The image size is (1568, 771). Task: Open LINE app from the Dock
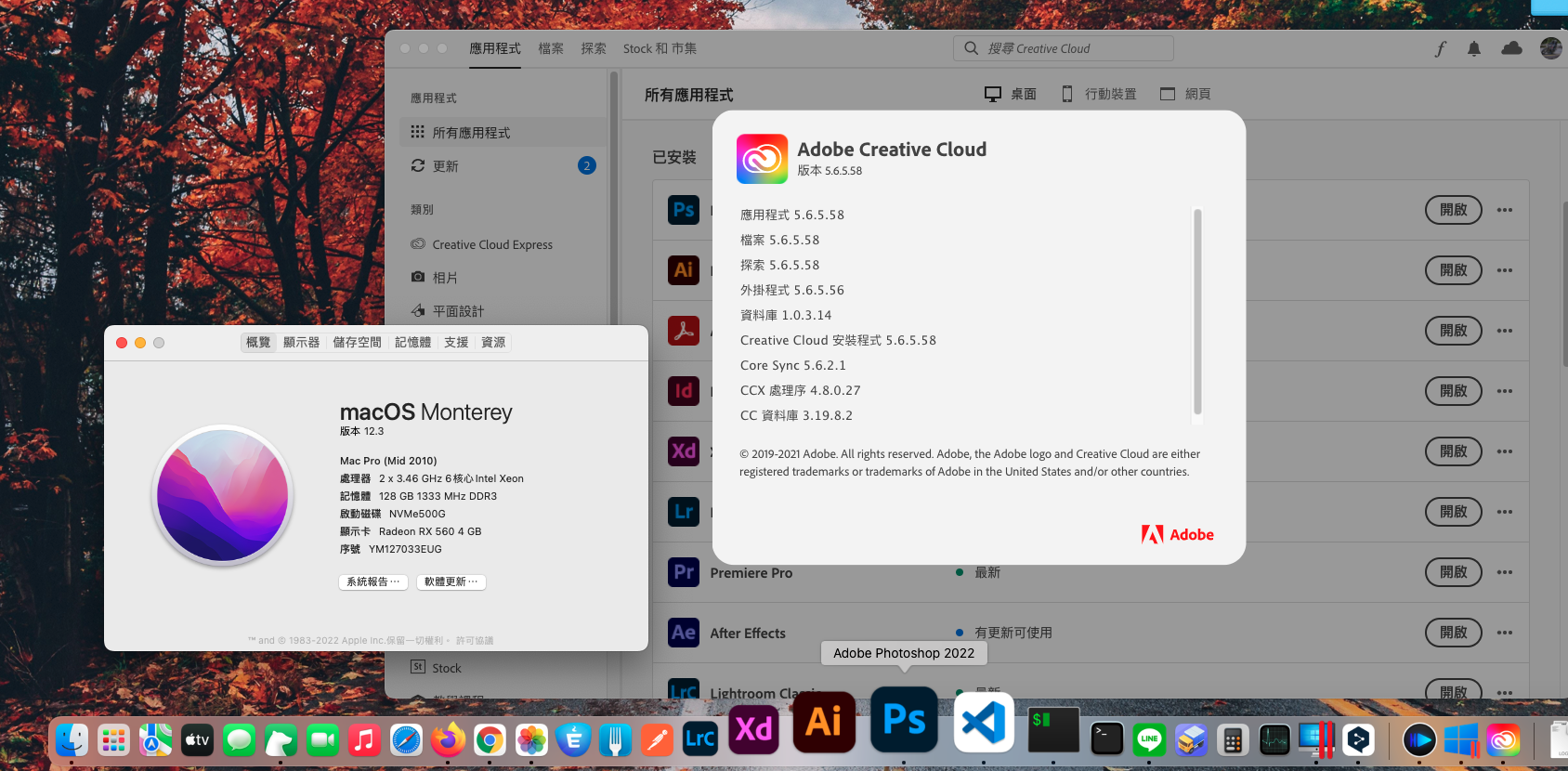(1149, 739)
